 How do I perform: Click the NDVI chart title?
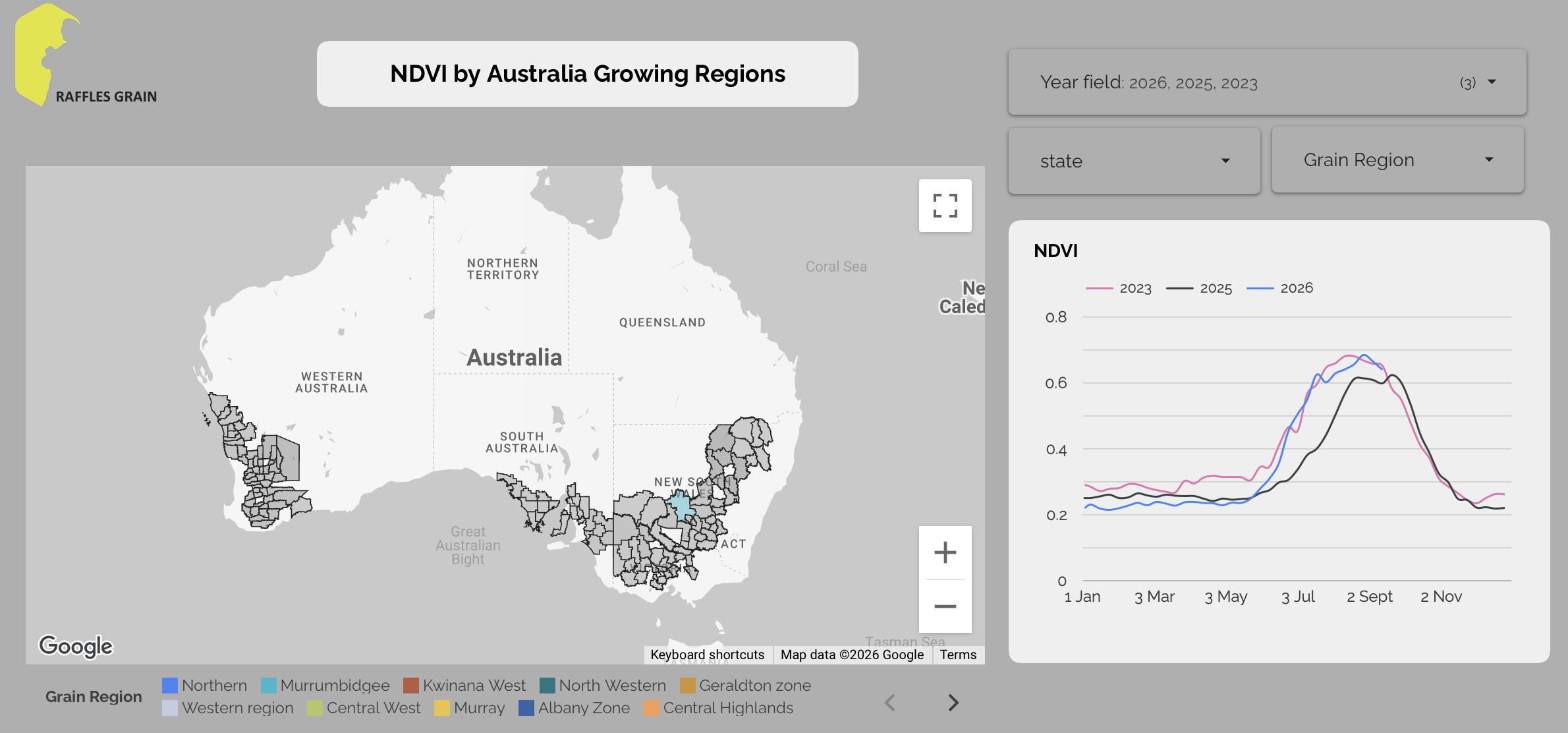pyautogui.click(x=1055, y=251)
